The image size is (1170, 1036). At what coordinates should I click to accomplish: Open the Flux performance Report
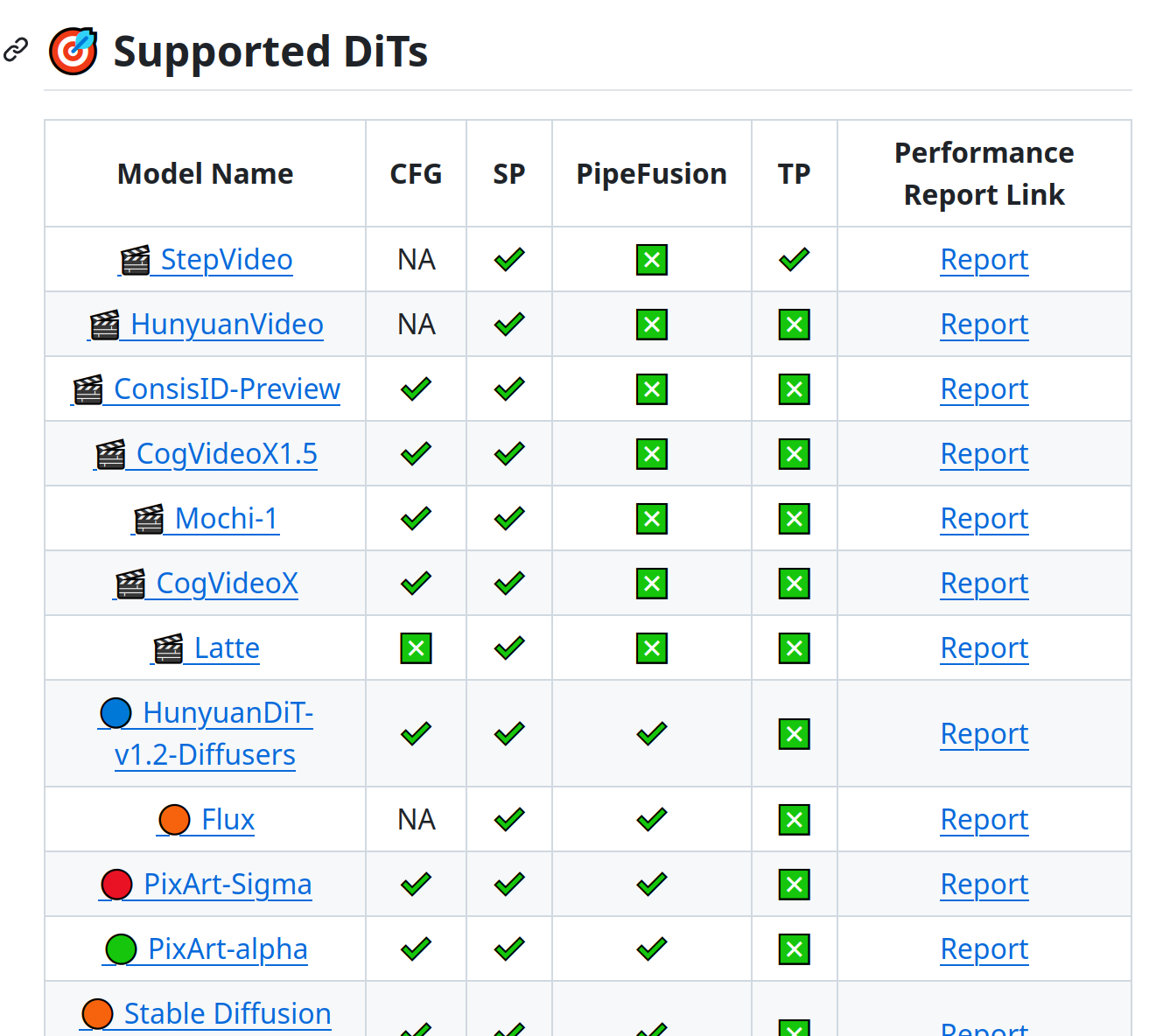[x=984, y=820]
